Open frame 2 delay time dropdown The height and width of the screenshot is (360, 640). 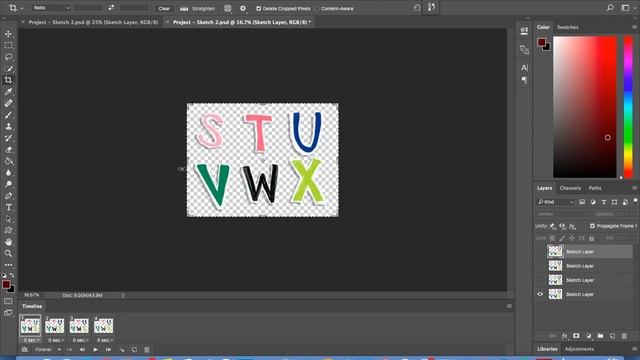(x=56, y=340)
